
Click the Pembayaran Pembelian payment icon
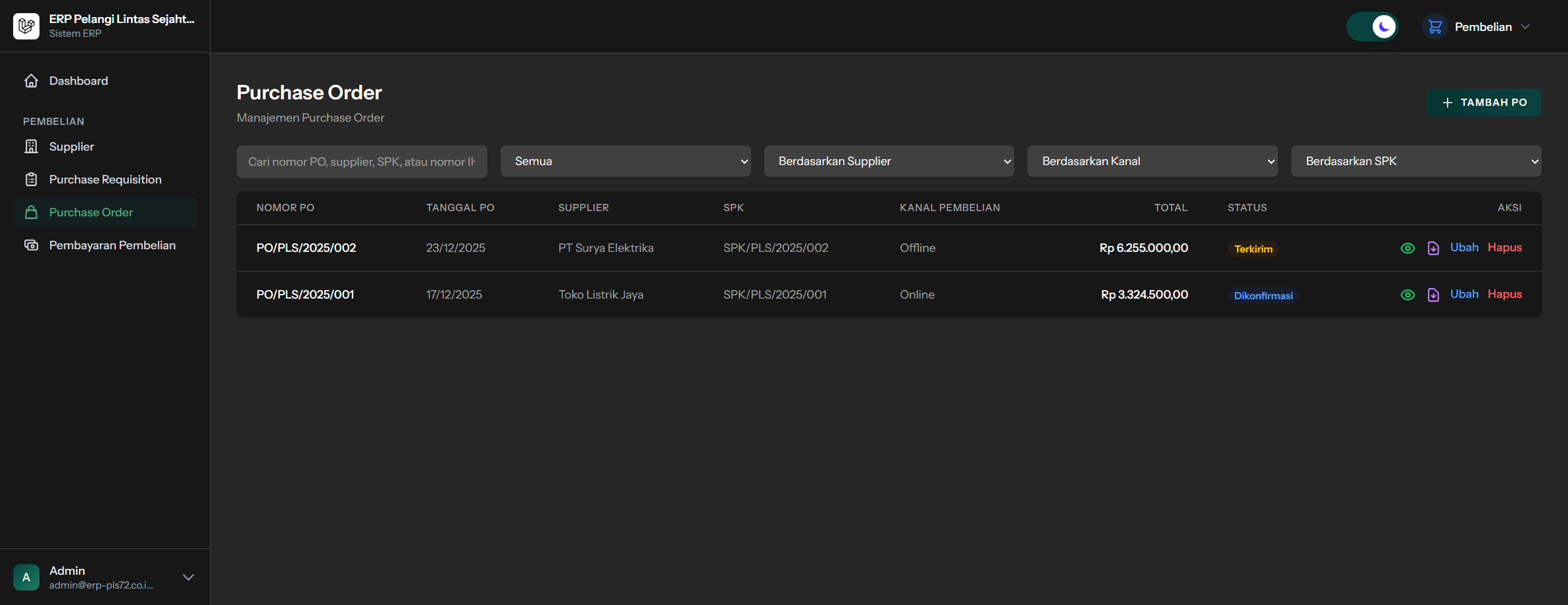31,245
